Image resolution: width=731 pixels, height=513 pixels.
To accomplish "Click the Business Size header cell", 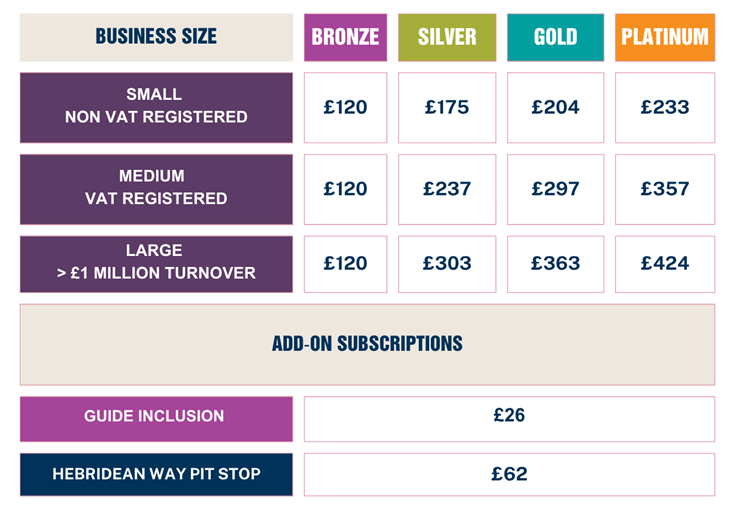I will pos(156,37).
